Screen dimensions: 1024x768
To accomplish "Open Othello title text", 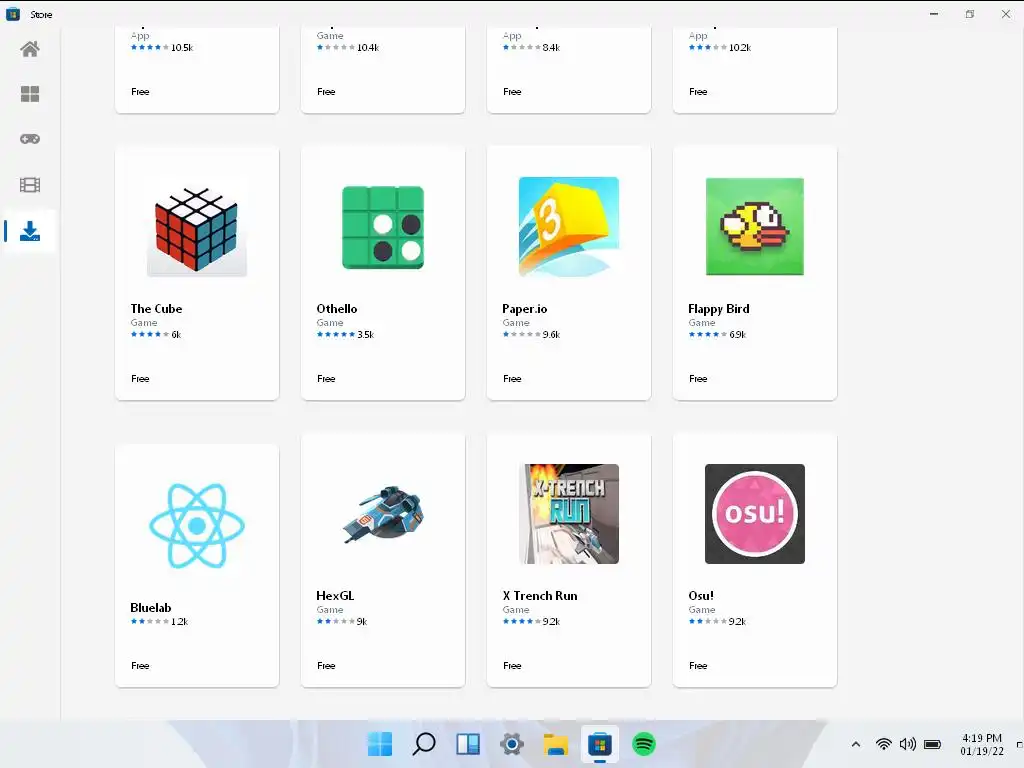I will coord(337,309).
